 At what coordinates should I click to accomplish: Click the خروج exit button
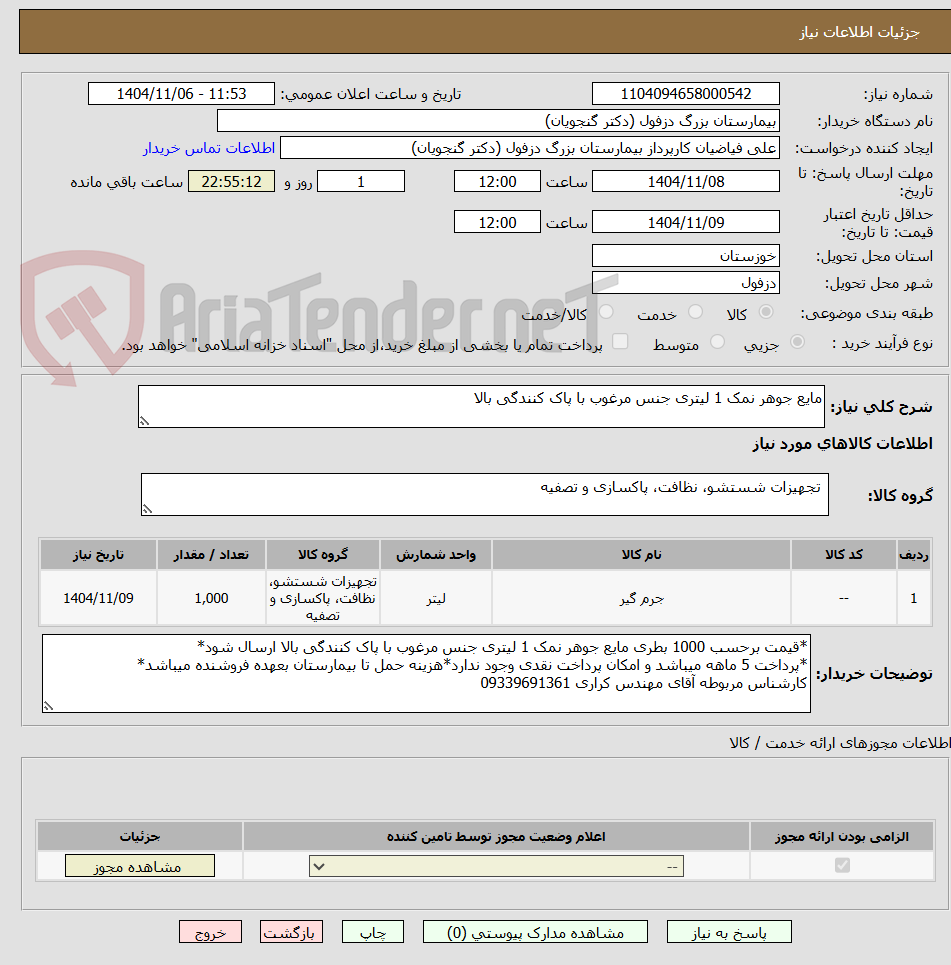tap(211, 932)
